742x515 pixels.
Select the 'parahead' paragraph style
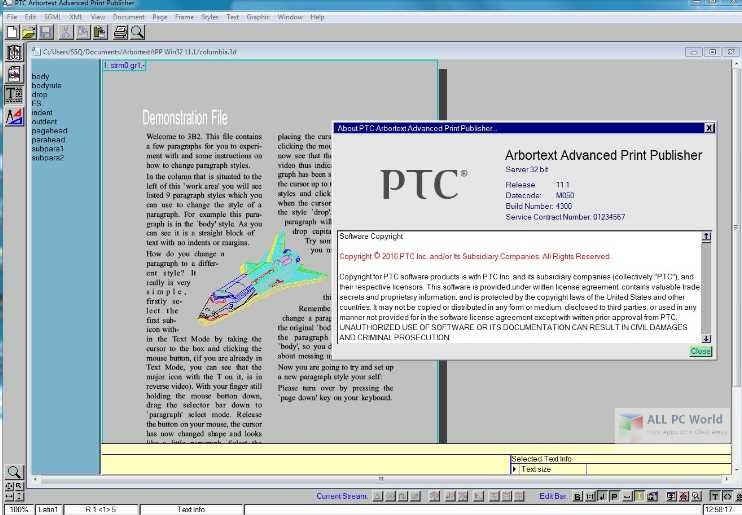[x=48, y=140]
